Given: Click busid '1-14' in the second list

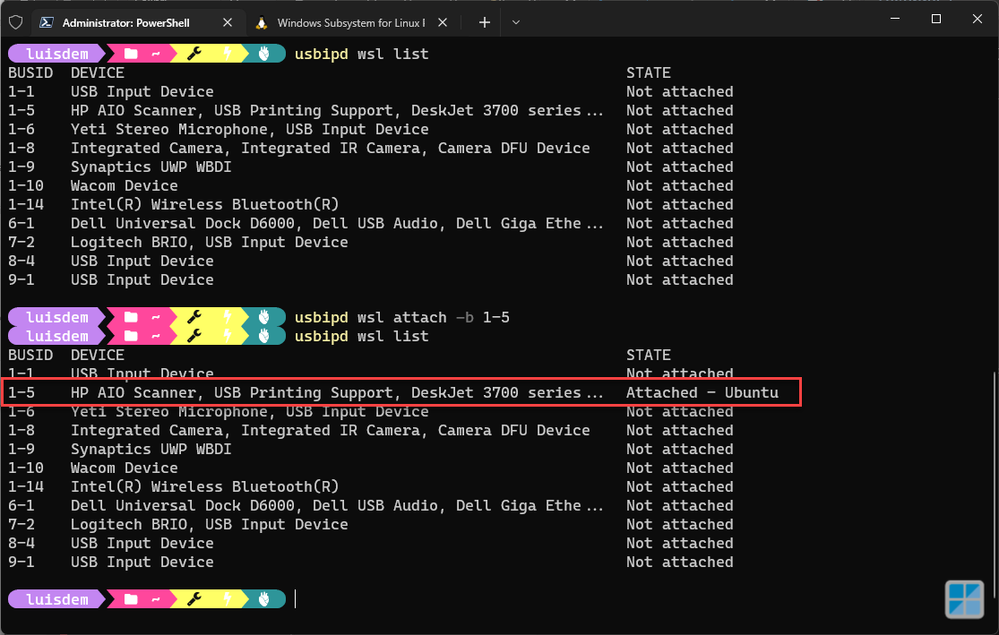Looking at the screenshot, I should click(x=25, y=487).
